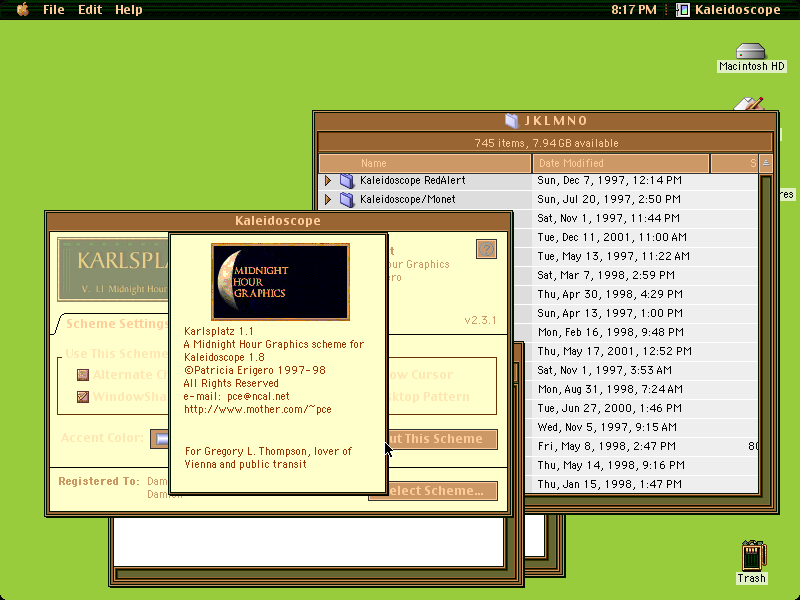
Task: Open the Help menu
Action: pyautogui.click(x=129, y=10)
